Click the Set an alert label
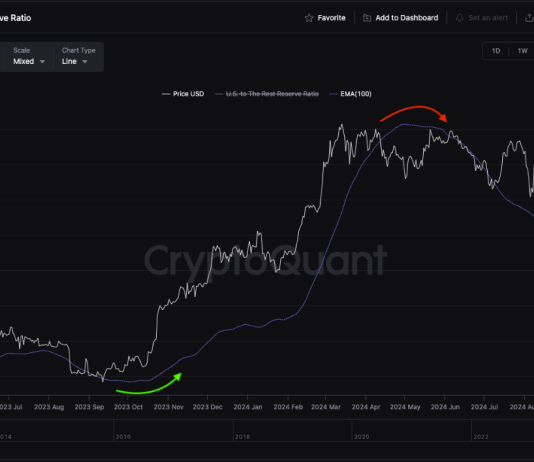Image resolution: width=534 pixels, height=462 pixels. pyautogui.click(x=488, y=18)
